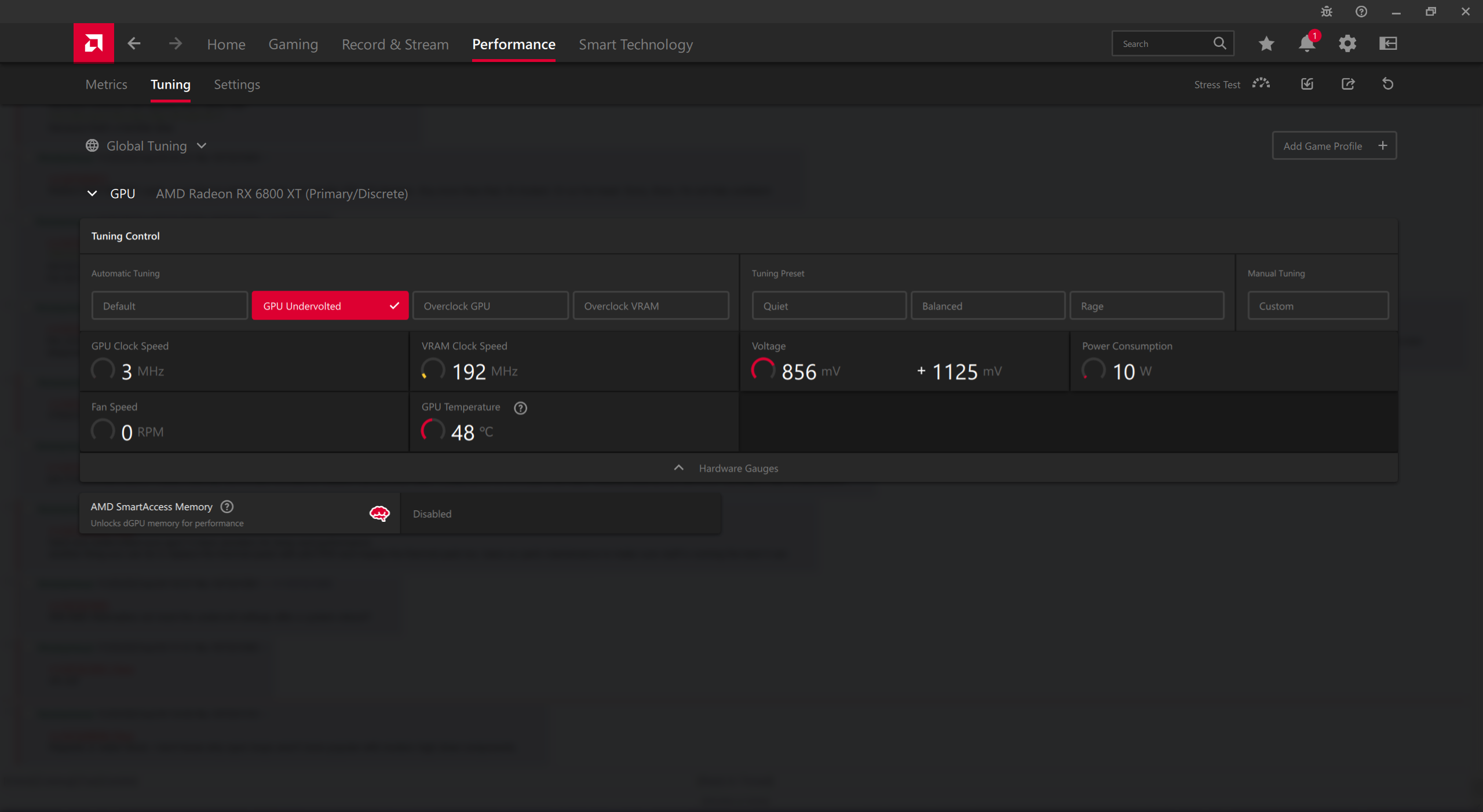The image size is (1483, 812).
Task: Select the Default automatic tuning option
Action: [169, 306]
